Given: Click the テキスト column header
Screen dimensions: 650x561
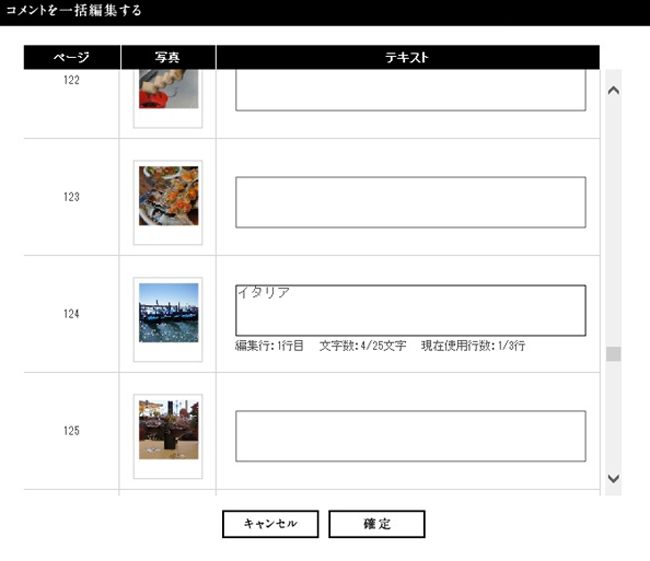Looking at the screenshot, I should tap(408, 57).
